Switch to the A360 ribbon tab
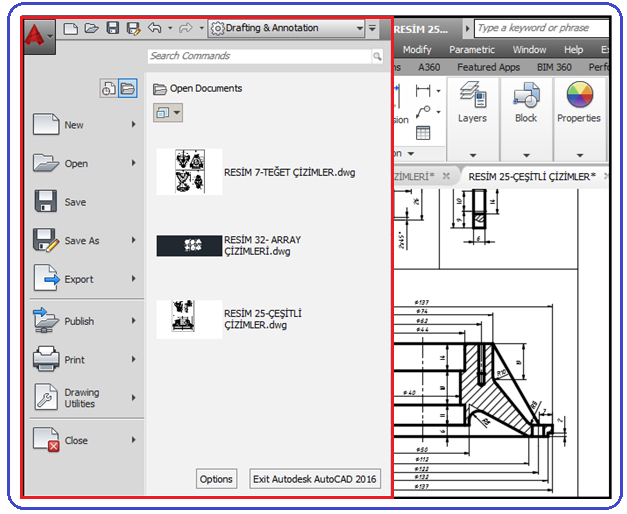Screen dimensions: 627x514 point(429,67)
